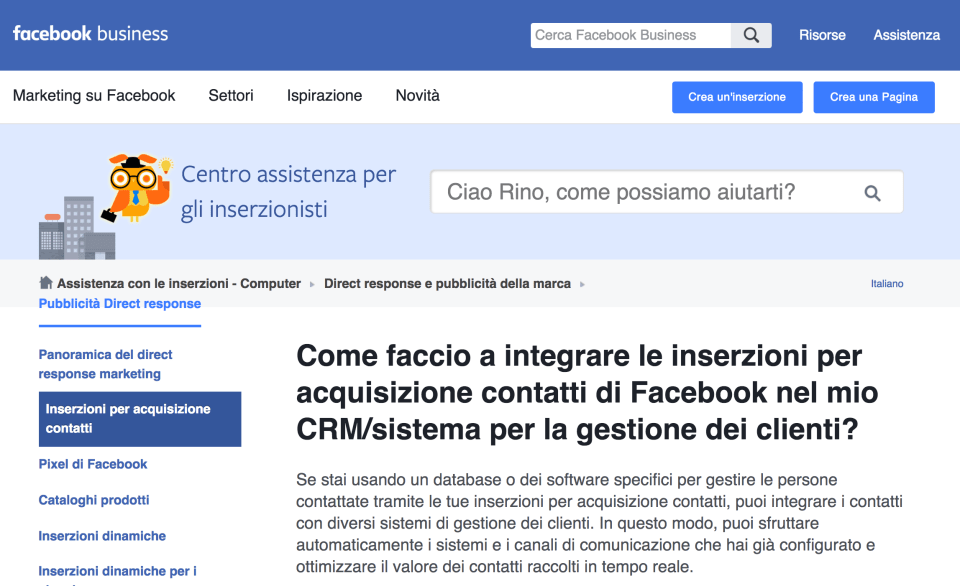Click the Crea una Pagina button

tap(874, 97)
